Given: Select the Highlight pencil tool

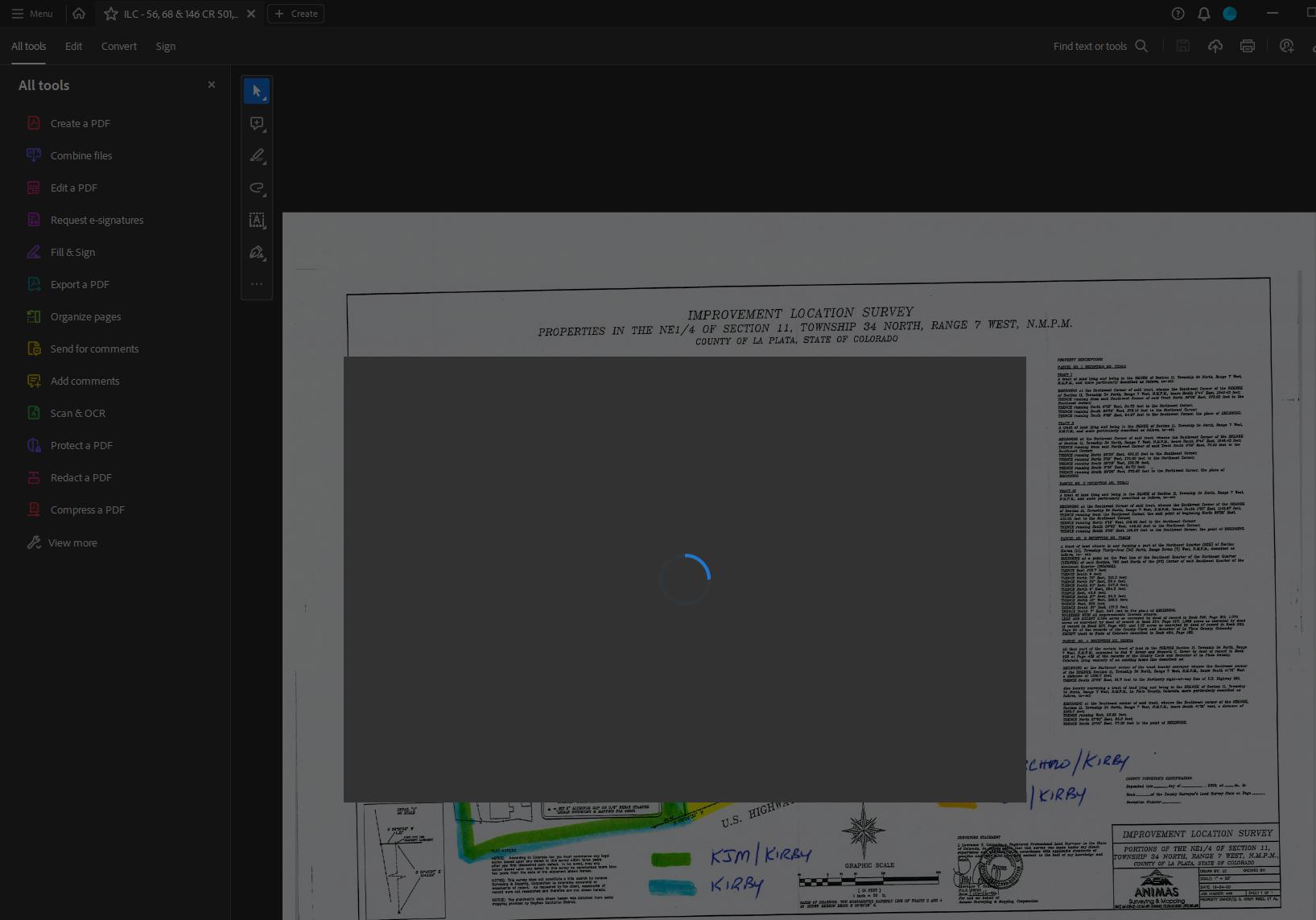Looking at the screenshot, I should [x=257, y=156].
